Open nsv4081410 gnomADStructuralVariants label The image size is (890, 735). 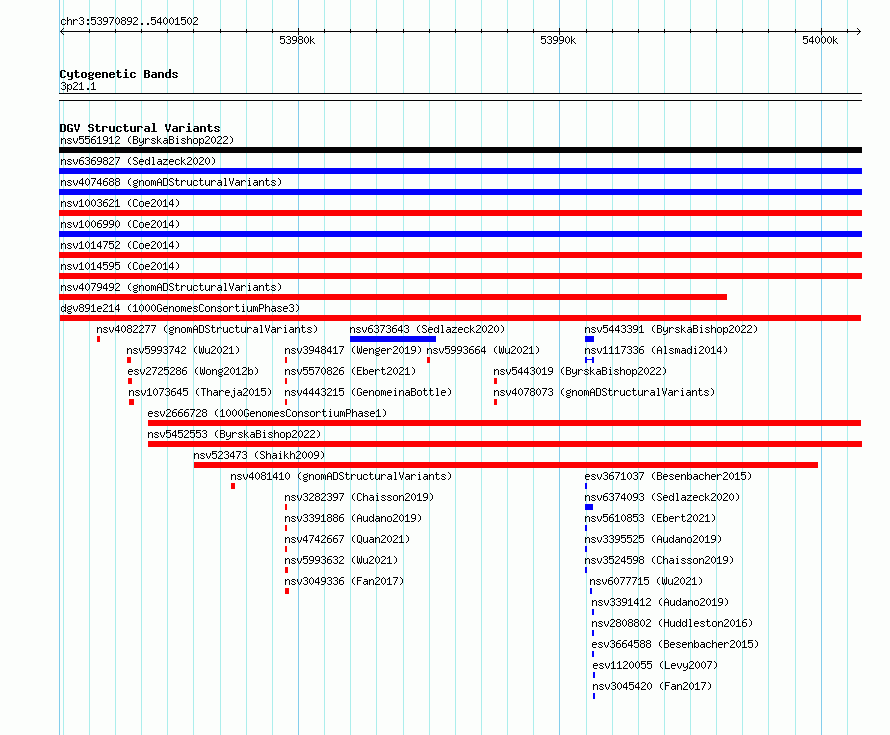tap(341, 476)
